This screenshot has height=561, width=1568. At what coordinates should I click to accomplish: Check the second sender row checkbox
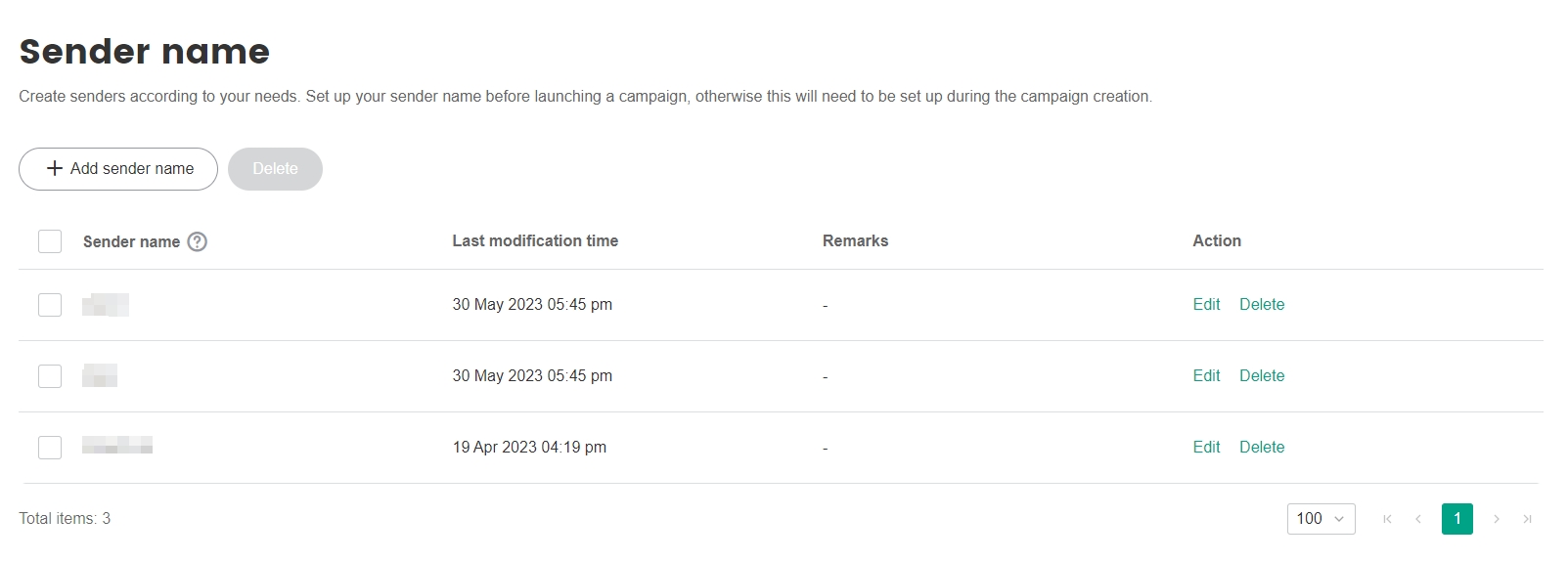coord(50,376)
